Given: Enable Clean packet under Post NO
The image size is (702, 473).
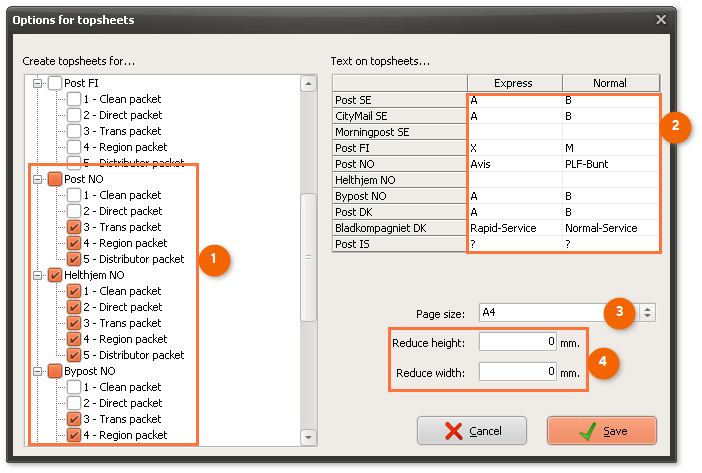Looking at the screenshot, I should [74, 195].
